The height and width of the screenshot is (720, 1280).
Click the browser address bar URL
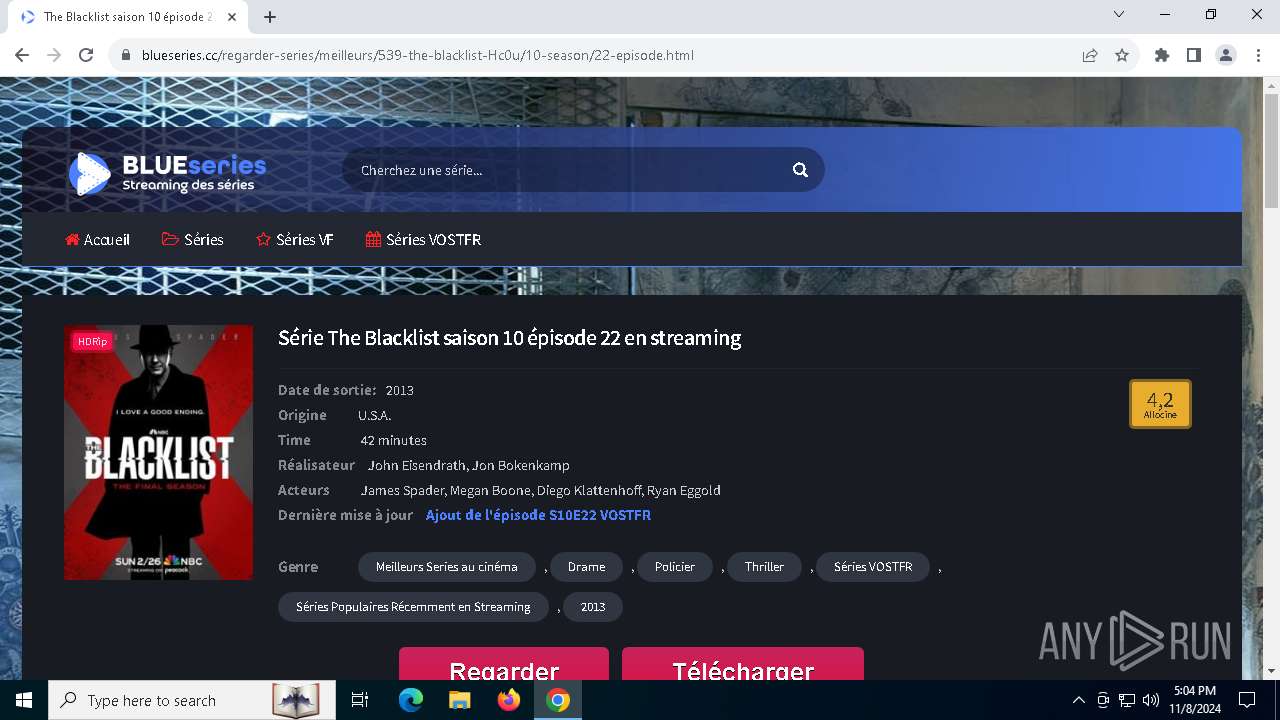(x=418, y=55)
